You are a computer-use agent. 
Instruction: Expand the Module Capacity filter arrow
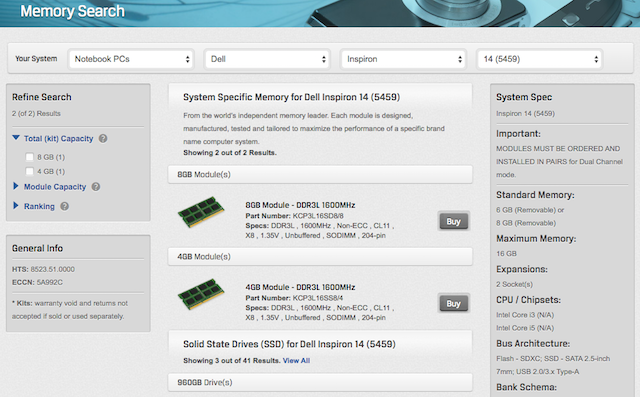16,186
